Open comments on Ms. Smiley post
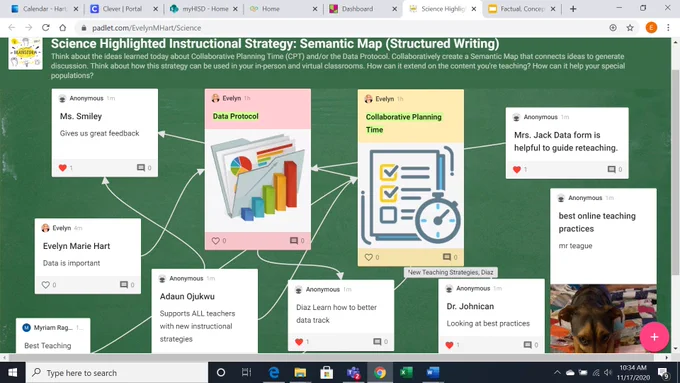Screen dimensions: 680x383 pos(141,168)
